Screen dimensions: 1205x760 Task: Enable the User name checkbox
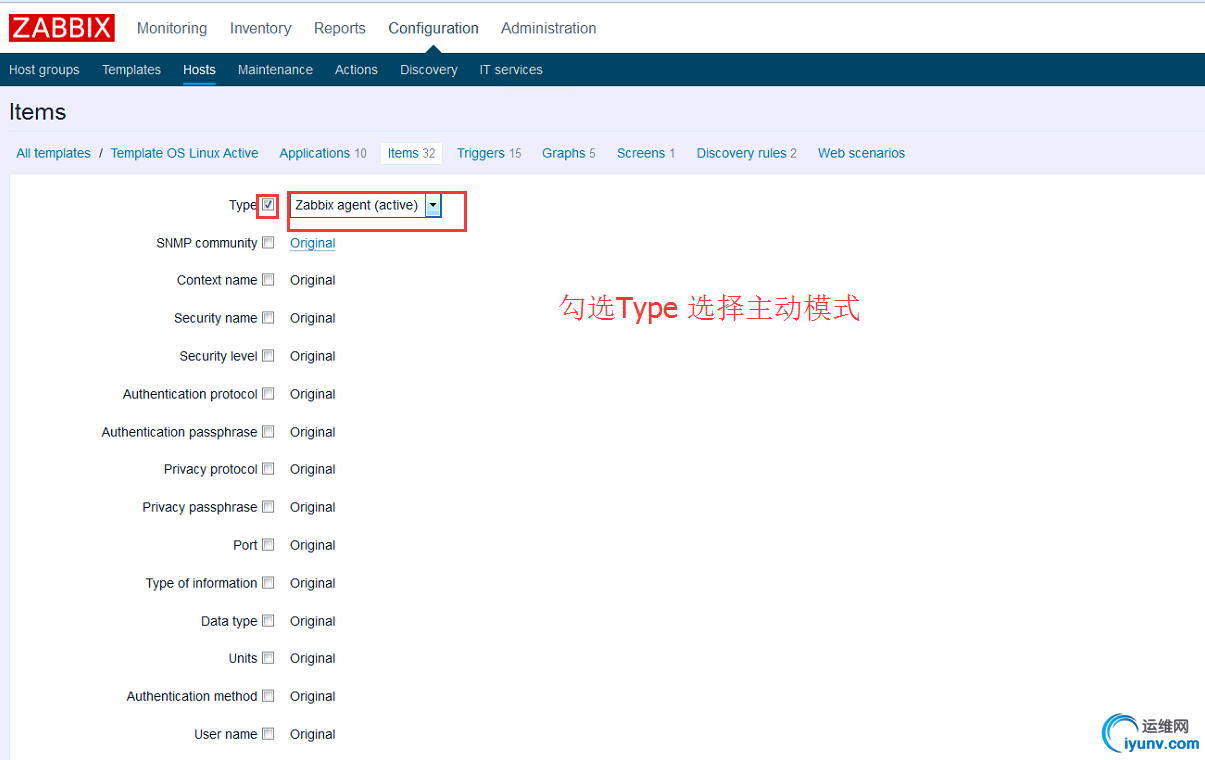tap(268, 734)
